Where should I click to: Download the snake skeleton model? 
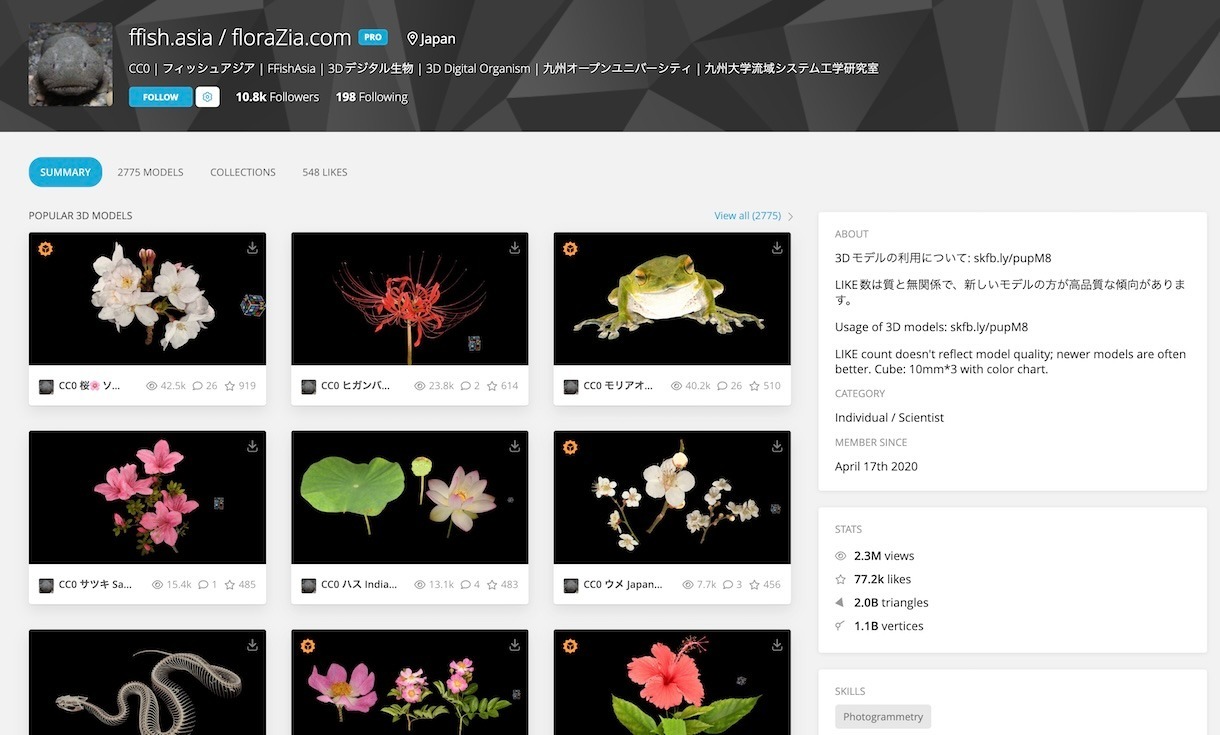point(252,645)
